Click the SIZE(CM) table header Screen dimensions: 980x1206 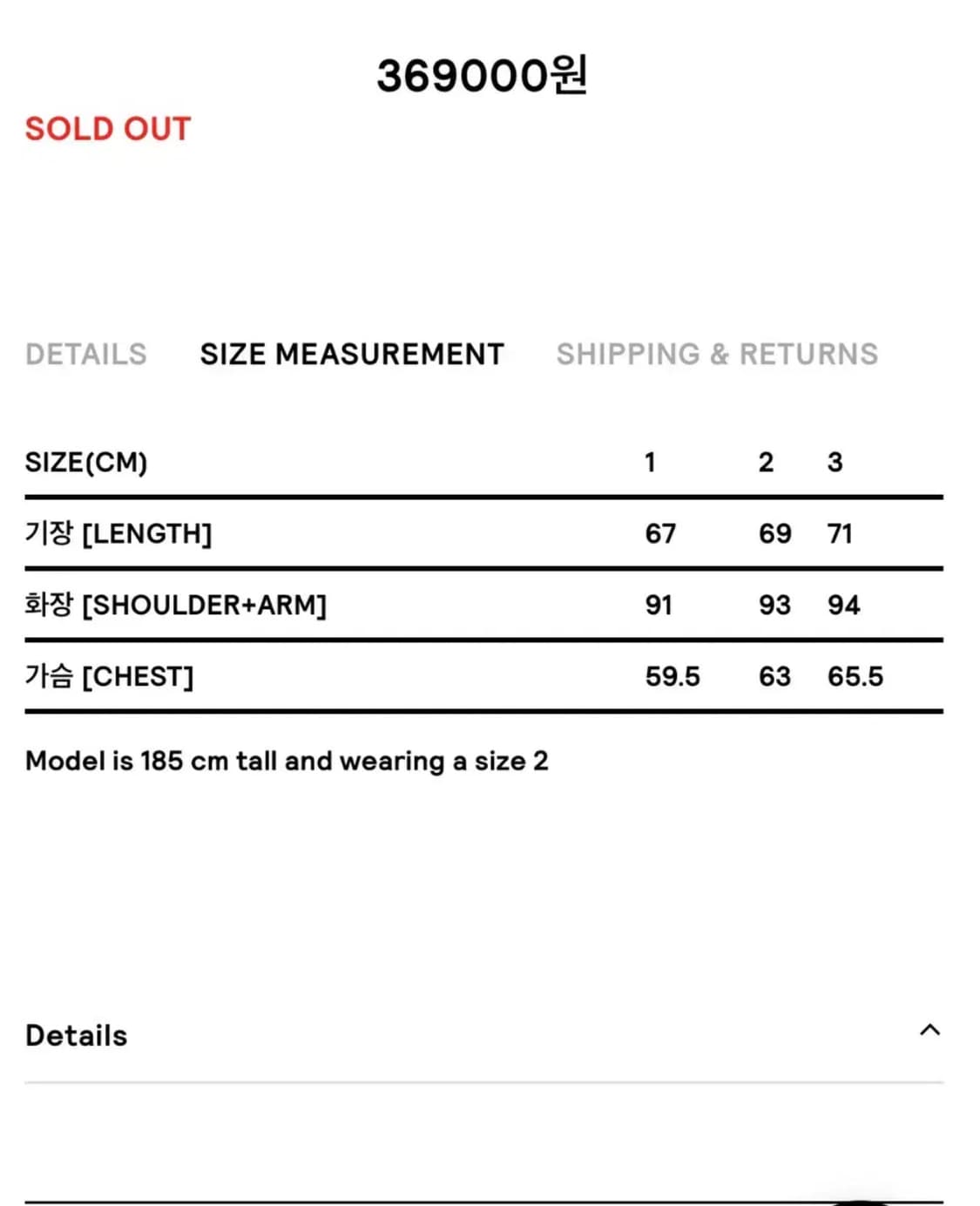point(86,462)
